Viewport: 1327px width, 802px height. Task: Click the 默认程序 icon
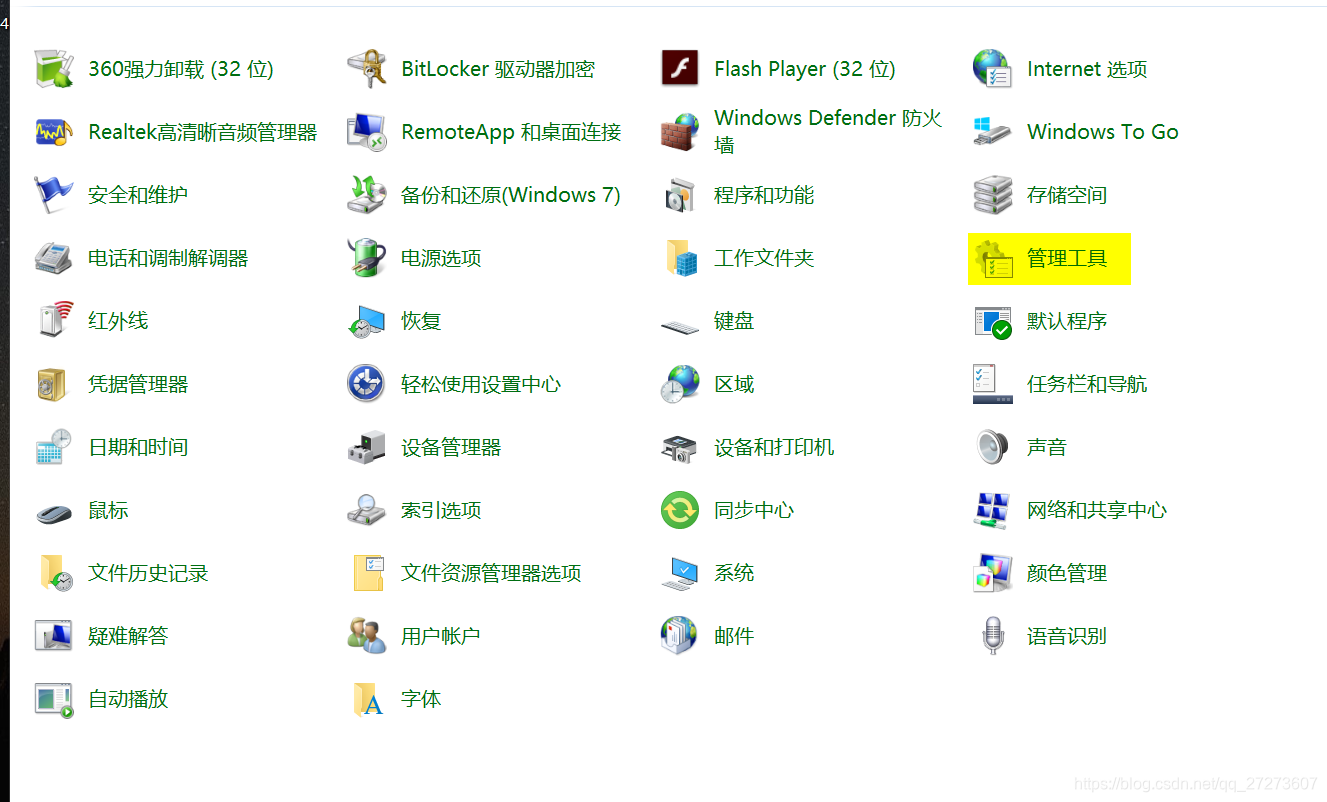(x=993, y=321)
